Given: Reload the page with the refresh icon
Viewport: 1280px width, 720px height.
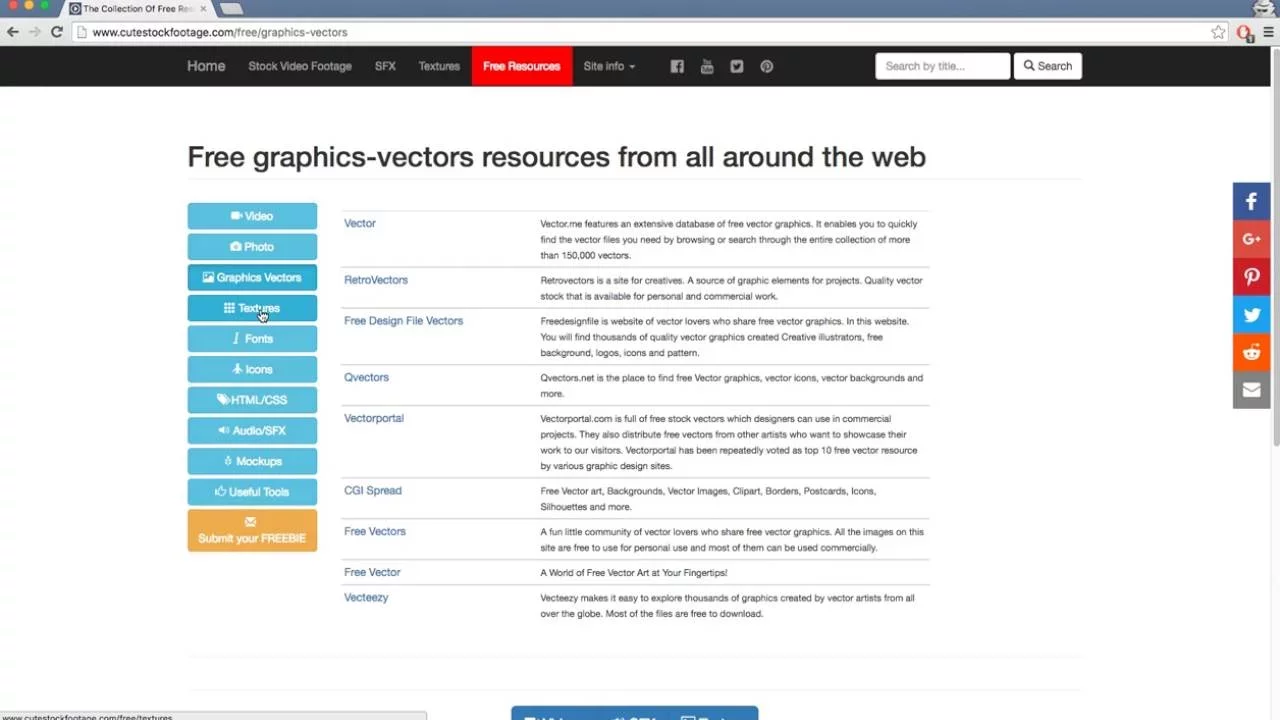Looking at the screenshot, I should (x=57, y=32).
